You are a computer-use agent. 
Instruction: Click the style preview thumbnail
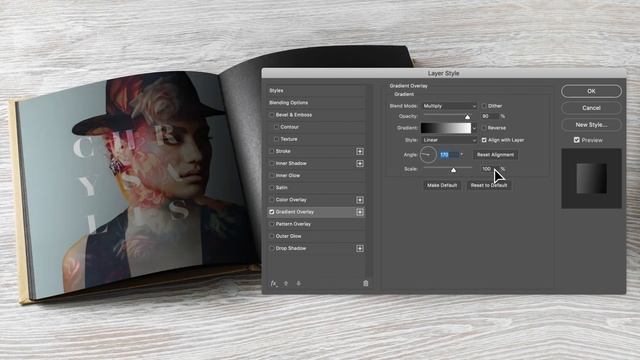coord(591,179)
